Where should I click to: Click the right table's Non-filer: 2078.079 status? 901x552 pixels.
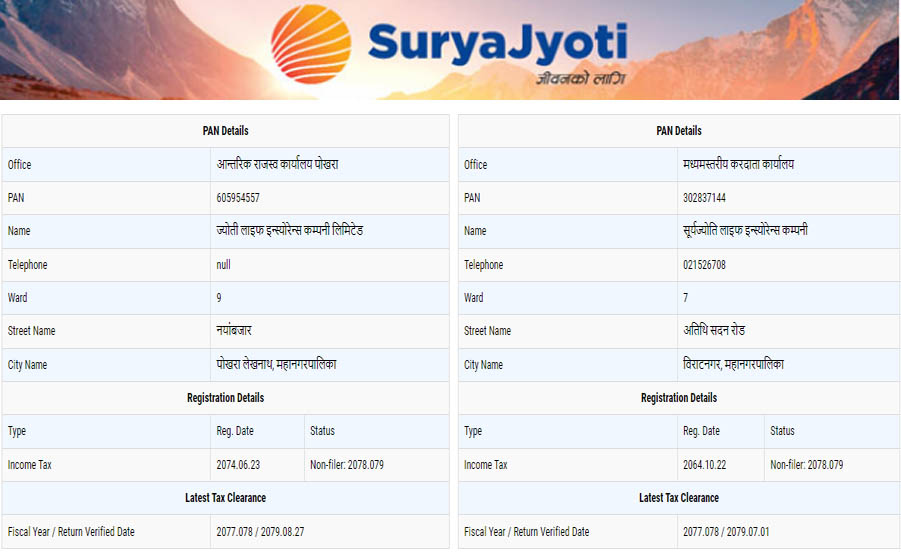(x=807, y=465)
